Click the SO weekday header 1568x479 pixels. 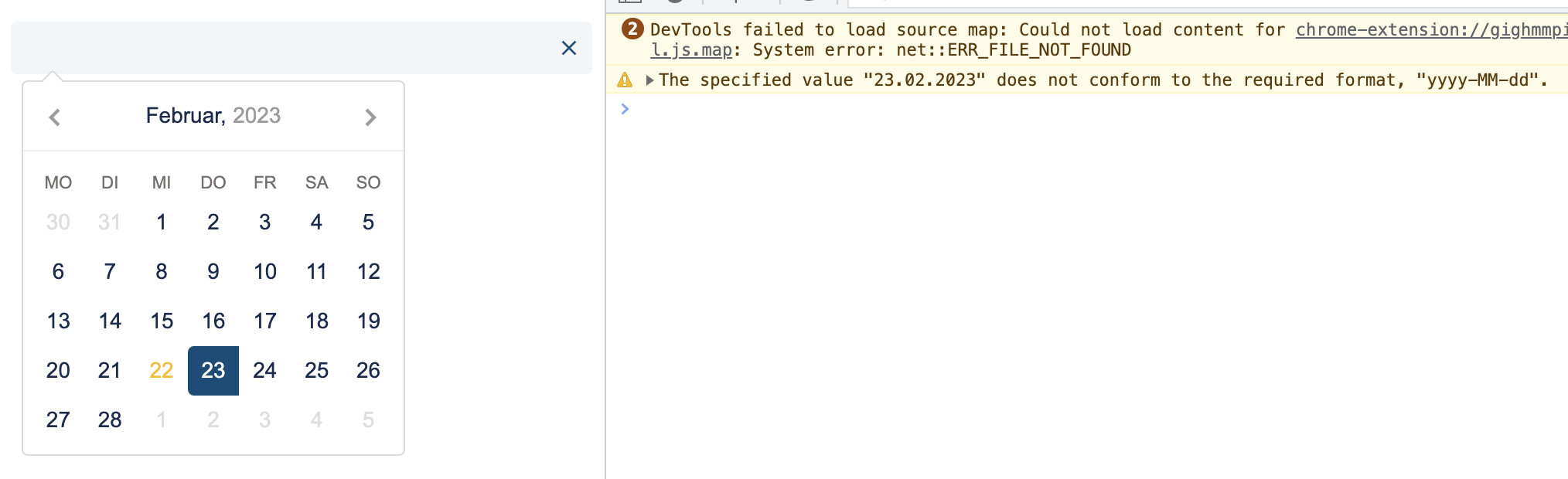(x=369, y=183)
